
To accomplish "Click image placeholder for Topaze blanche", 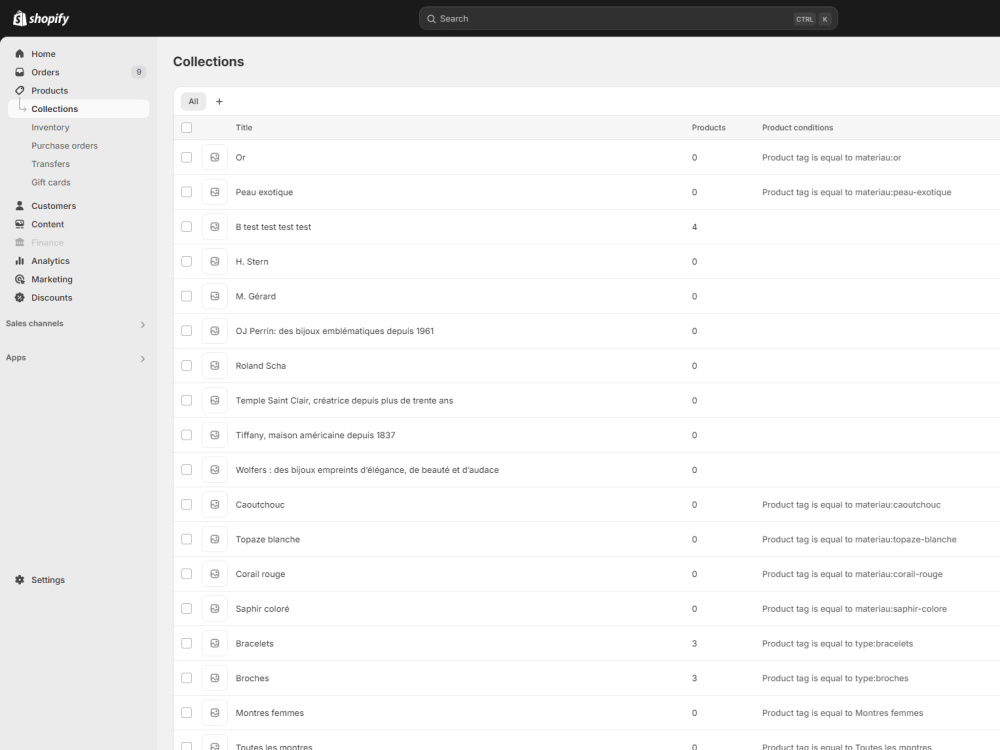I will tap(215, 539).
